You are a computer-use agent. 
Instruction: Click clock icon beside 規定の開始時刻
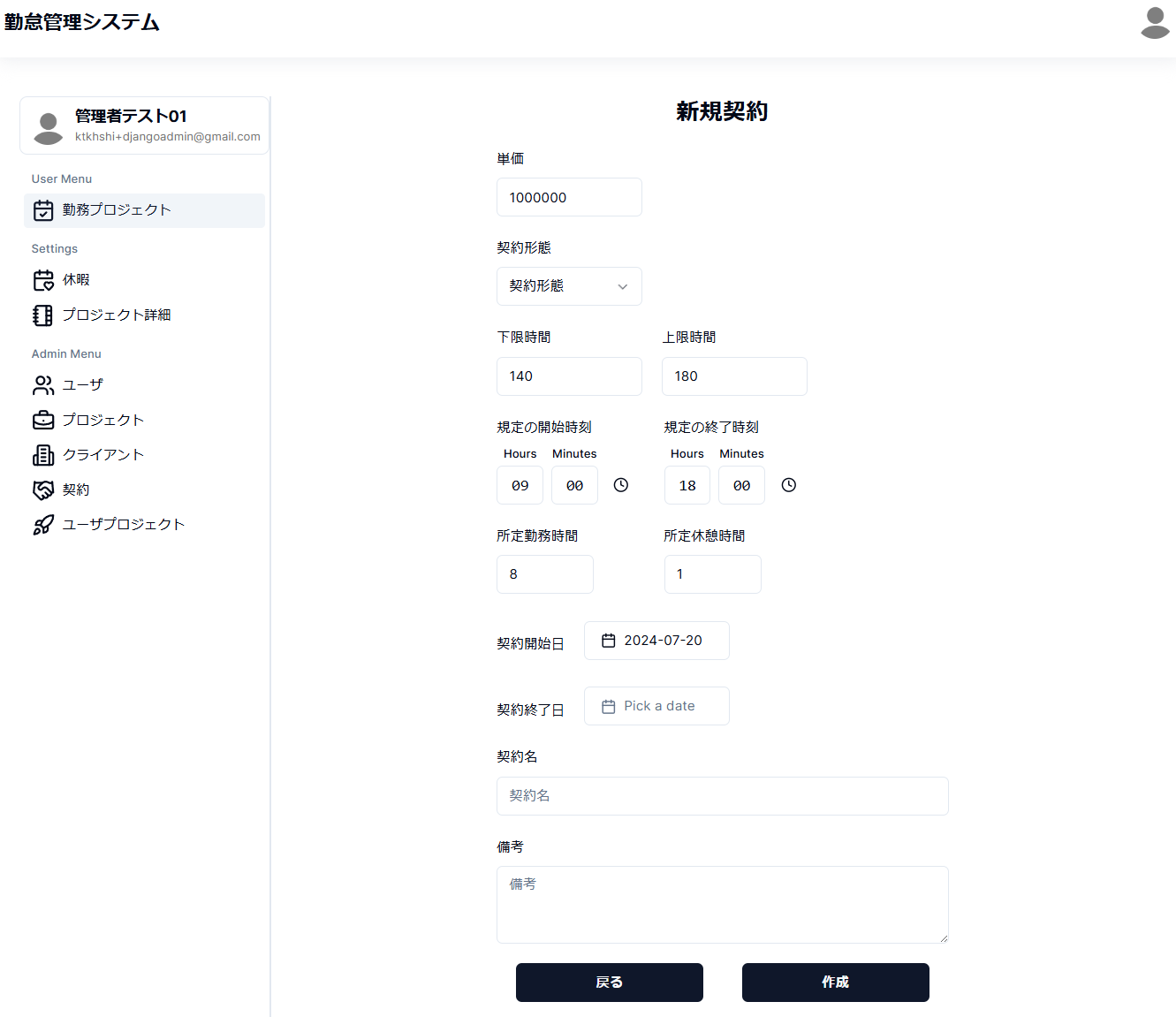(621, 485)
